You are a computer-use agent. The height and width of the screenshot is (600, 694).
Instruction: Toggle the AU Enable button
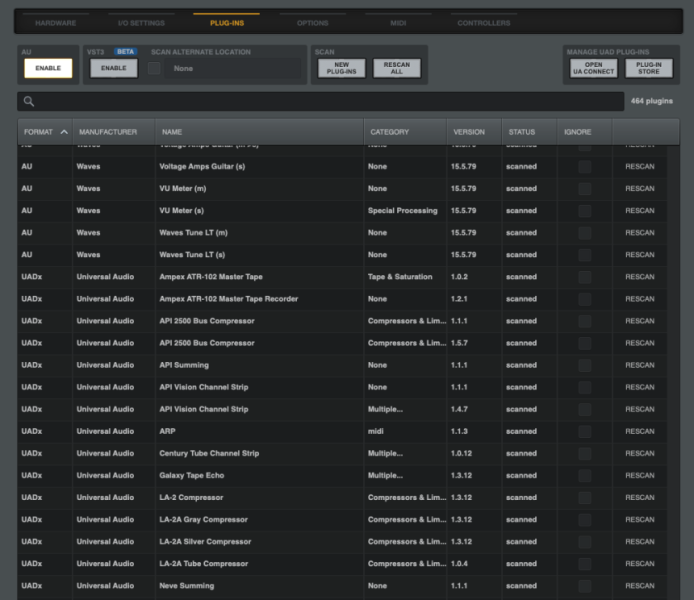click(x=48, y=68)
